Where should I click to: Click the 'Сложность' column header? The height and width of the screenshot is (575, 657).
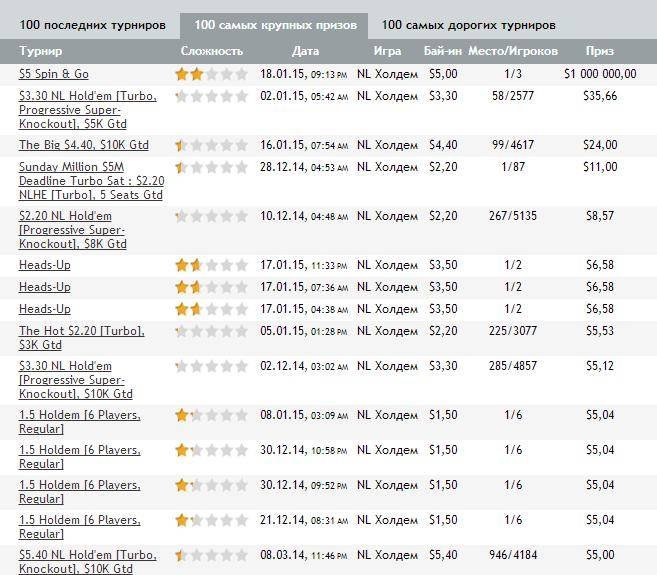pos(211,51)
